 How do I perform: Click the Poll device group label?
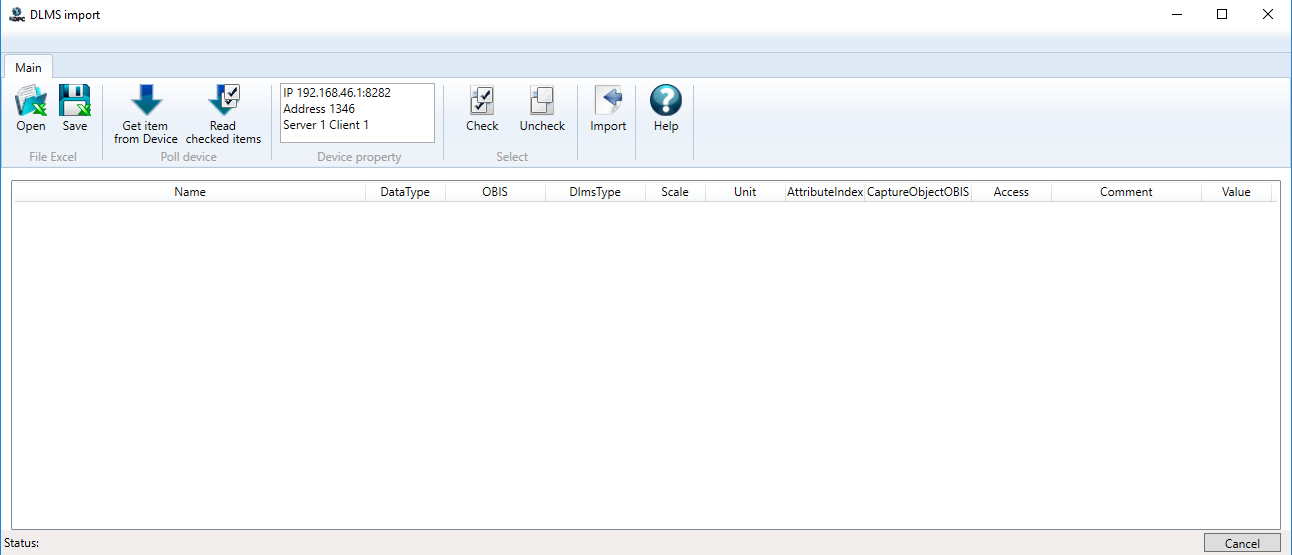point(188,157)
